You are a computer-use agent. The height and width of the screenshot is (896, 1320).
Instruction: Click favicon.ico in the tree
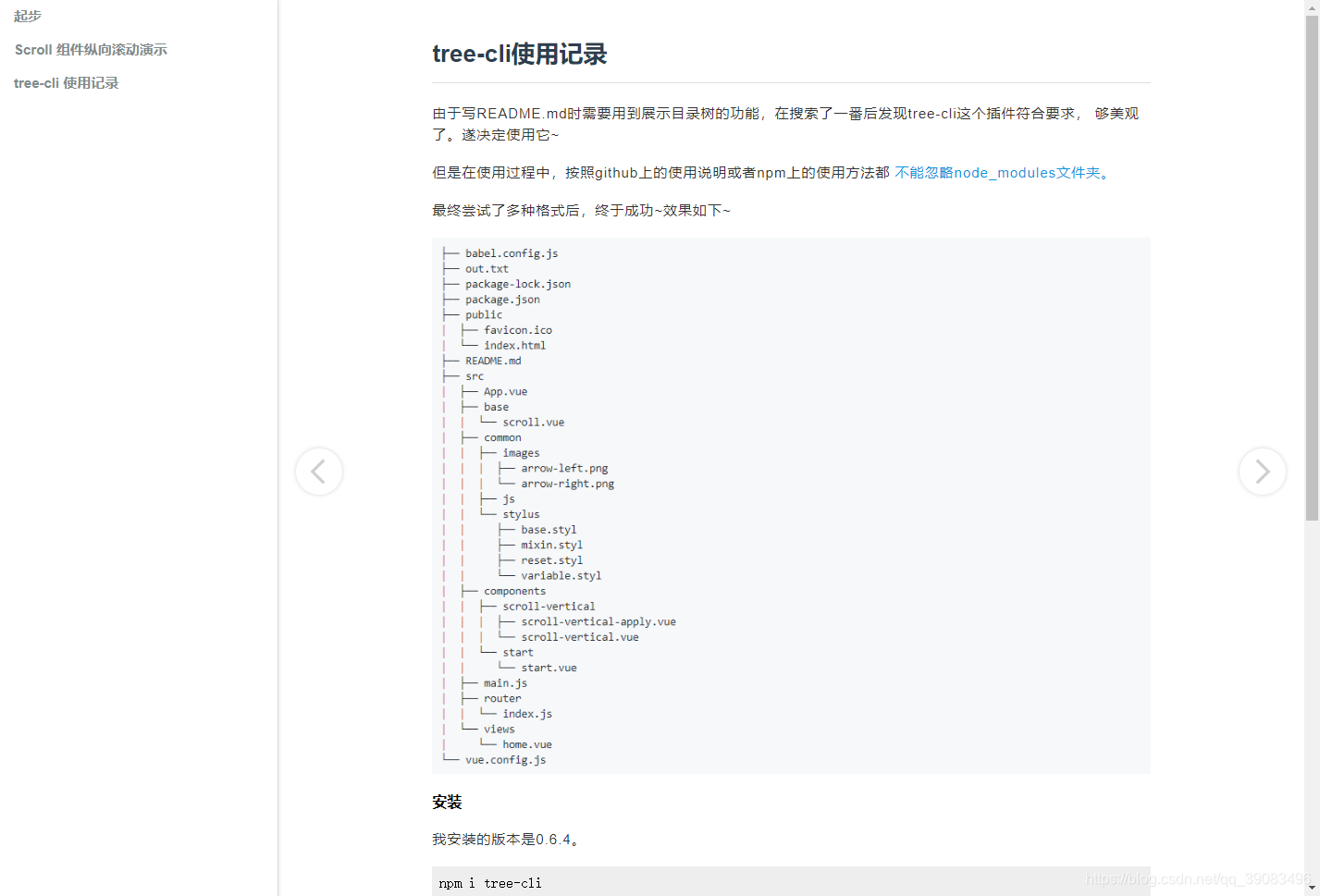click(x=518, y=330)
